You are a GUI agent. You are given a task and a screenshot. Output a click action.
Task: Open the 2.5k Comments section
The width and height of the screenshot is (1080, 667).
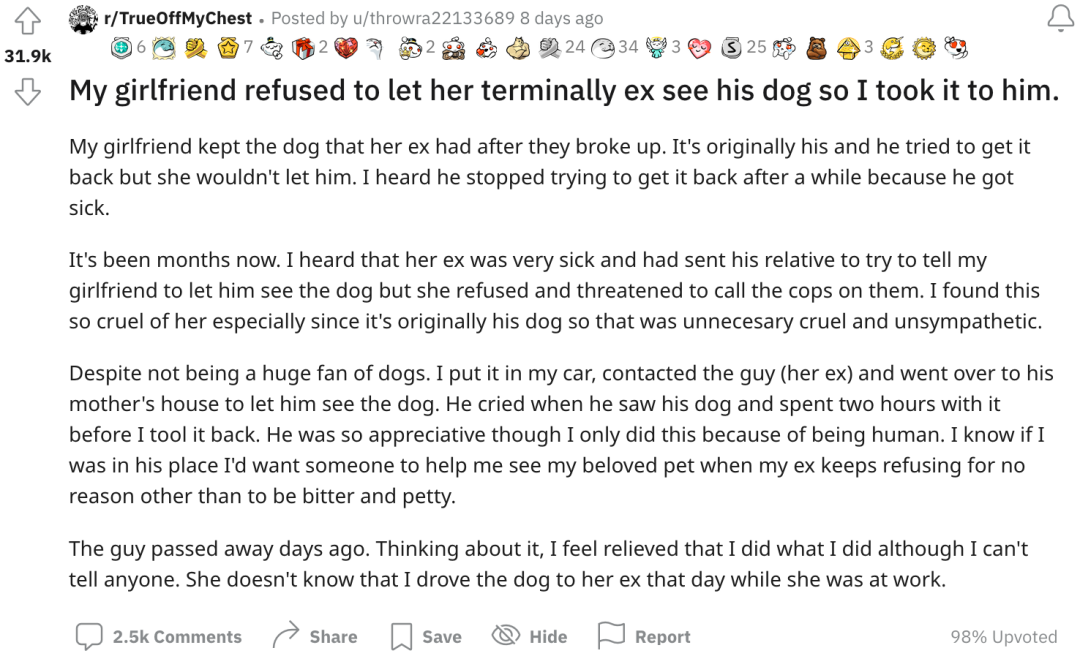(159, 636)
